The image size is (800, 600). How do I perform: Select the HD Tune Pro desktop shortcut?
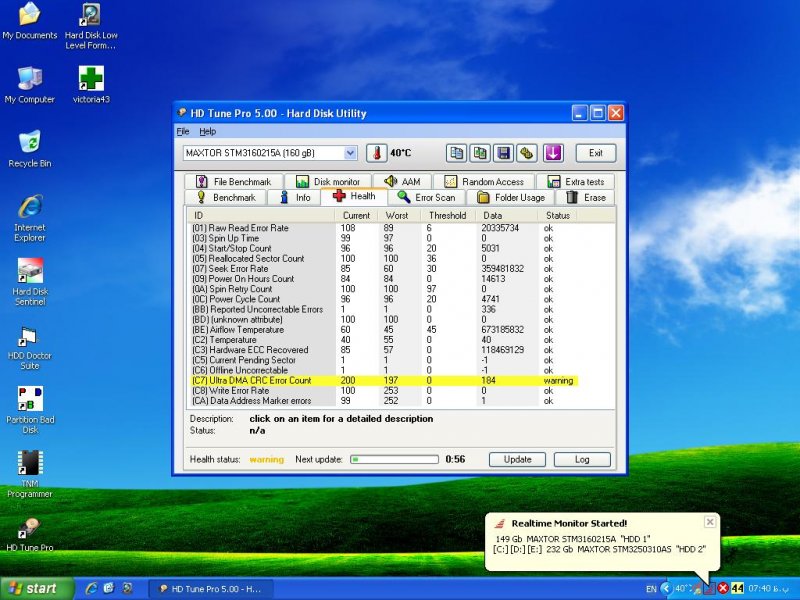[x=30, y=534]
